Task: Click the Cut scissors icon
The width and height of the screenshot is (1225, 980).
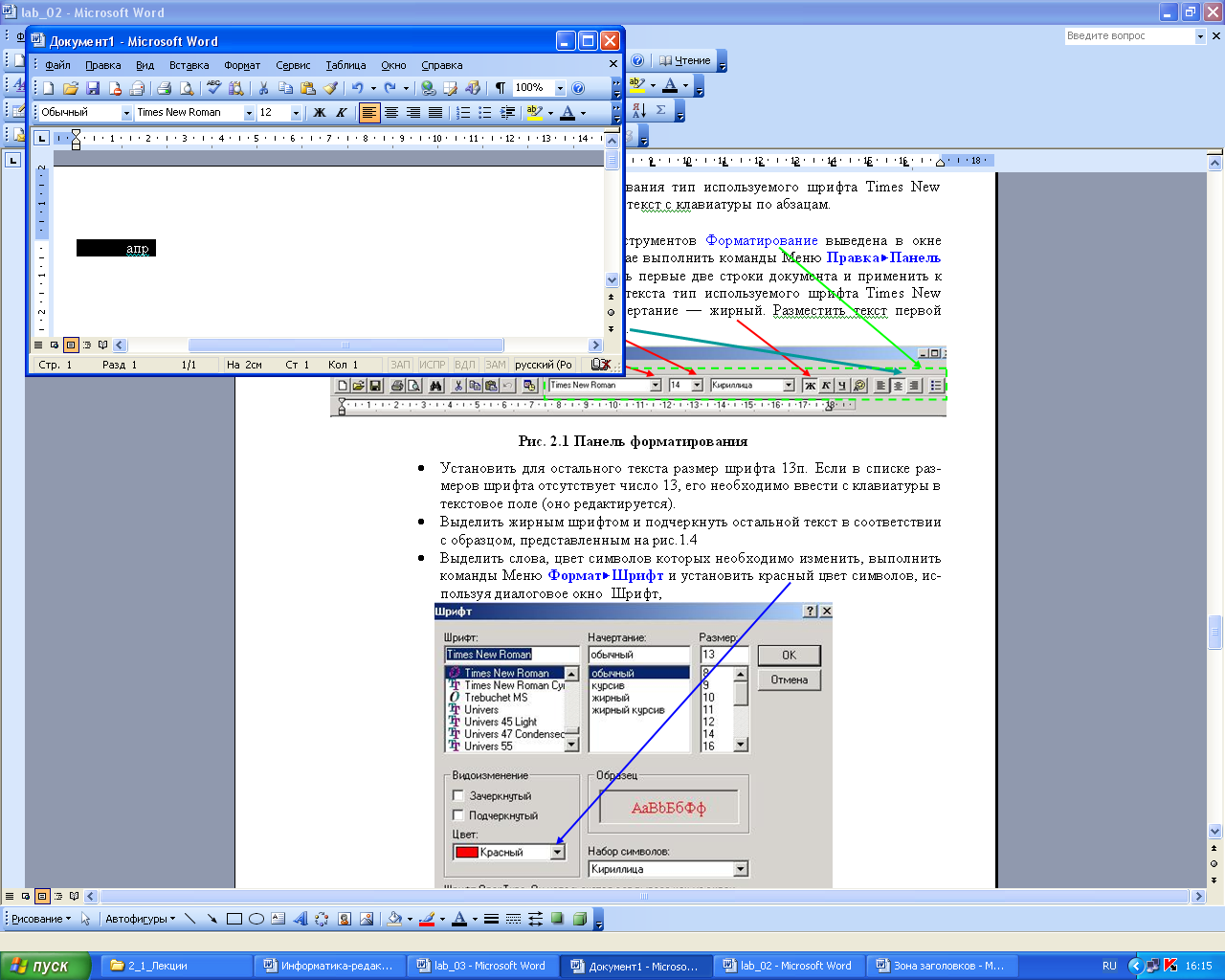Action: 263,88
